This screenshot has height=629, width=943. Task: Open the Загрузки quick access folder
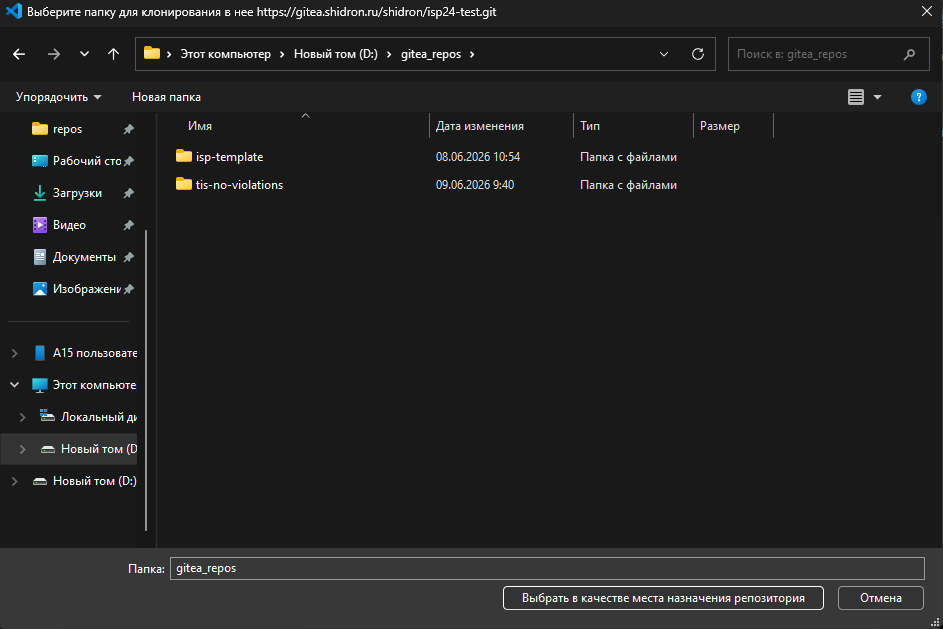pos(77,193)
